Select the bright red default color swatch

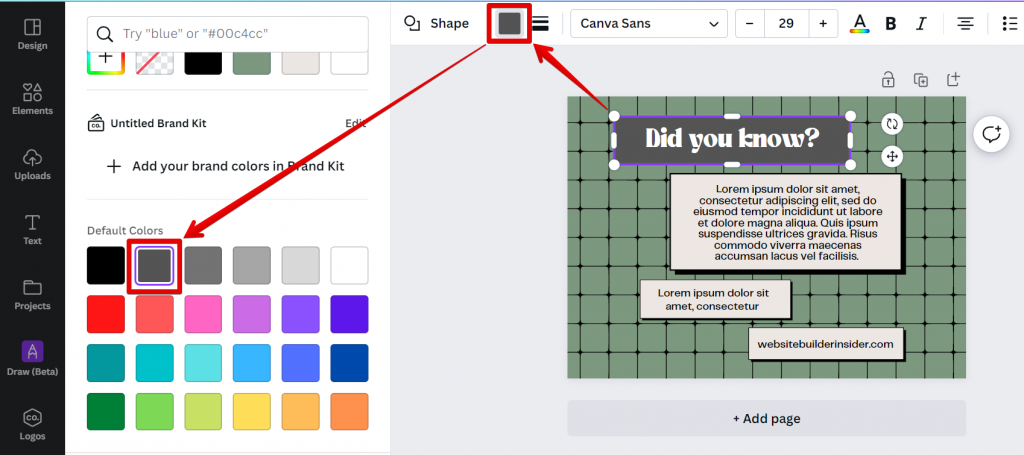tap(106, 314)
